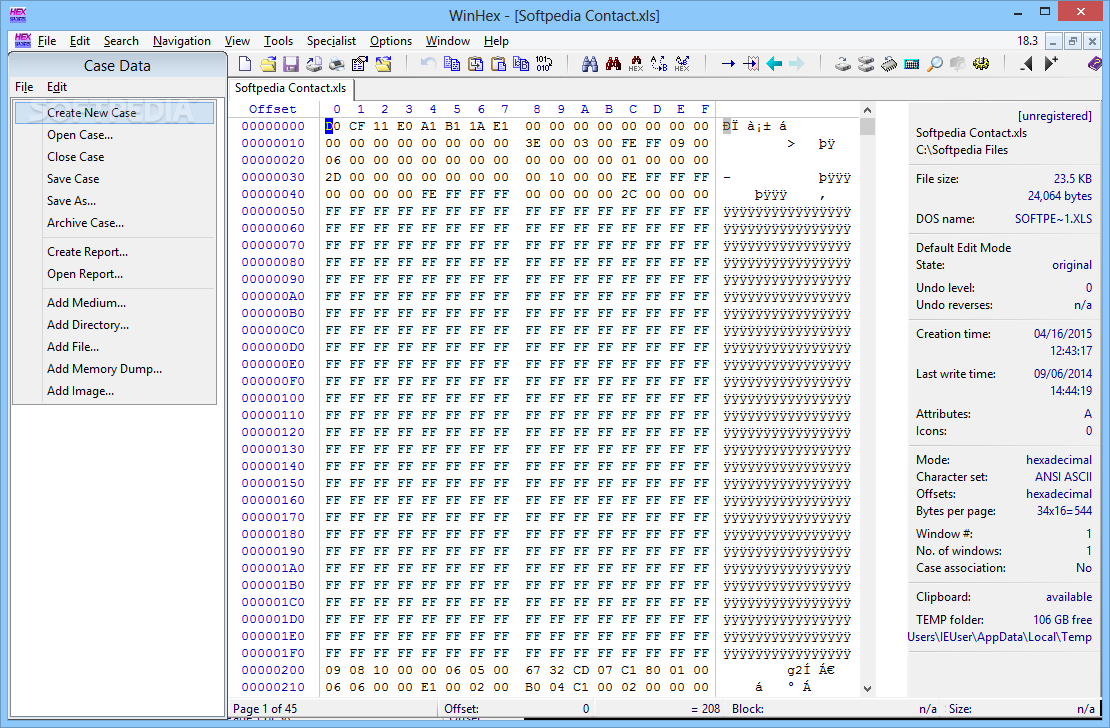The image size is (1110, 728).
Task: Click the magnifying glass Analyze icon
Action: click(934, 64)
